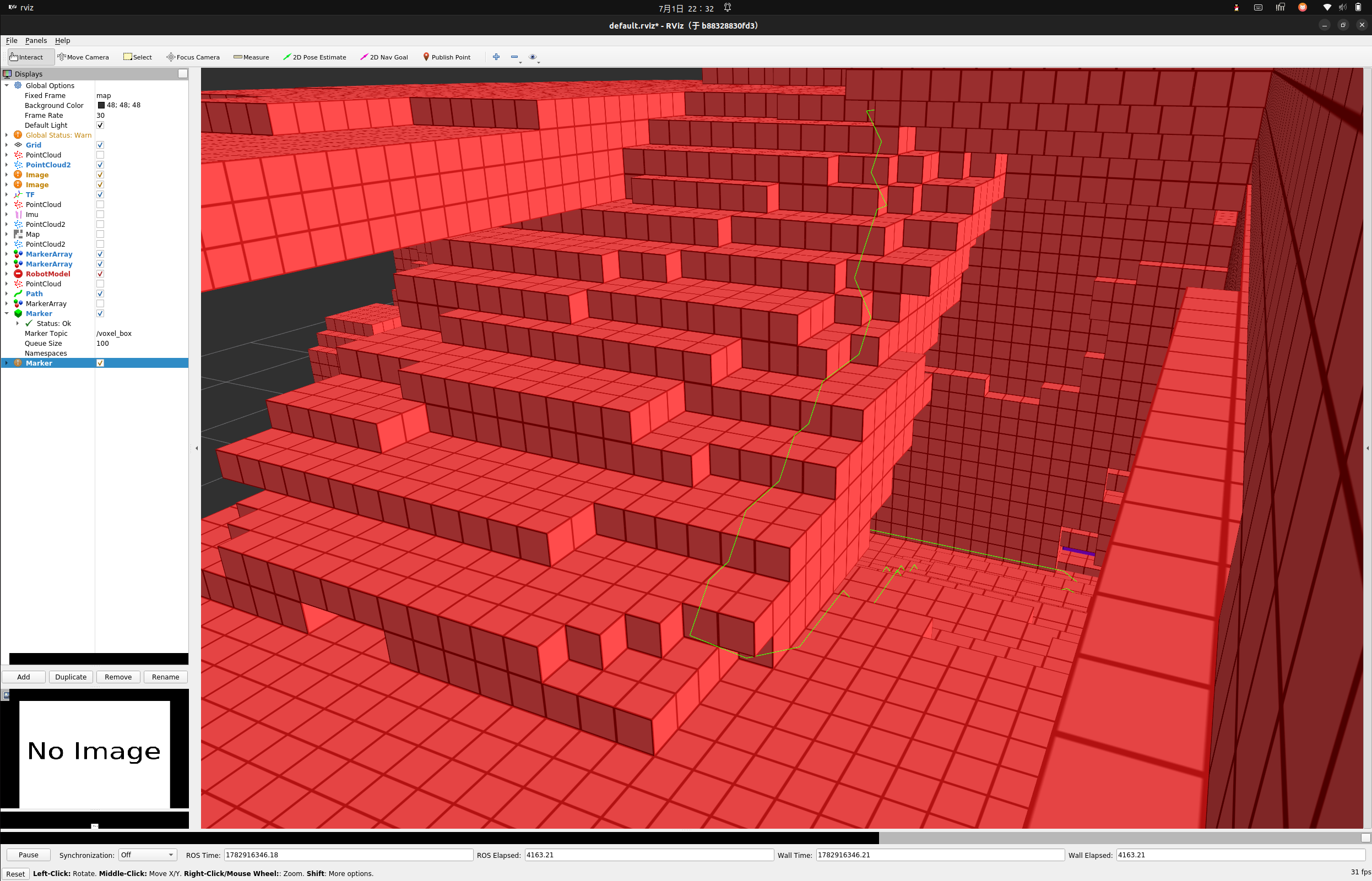Click the Duplicate button
Image resolution: width=1372 pixels, height=881 pixels.
pos(71,677)
